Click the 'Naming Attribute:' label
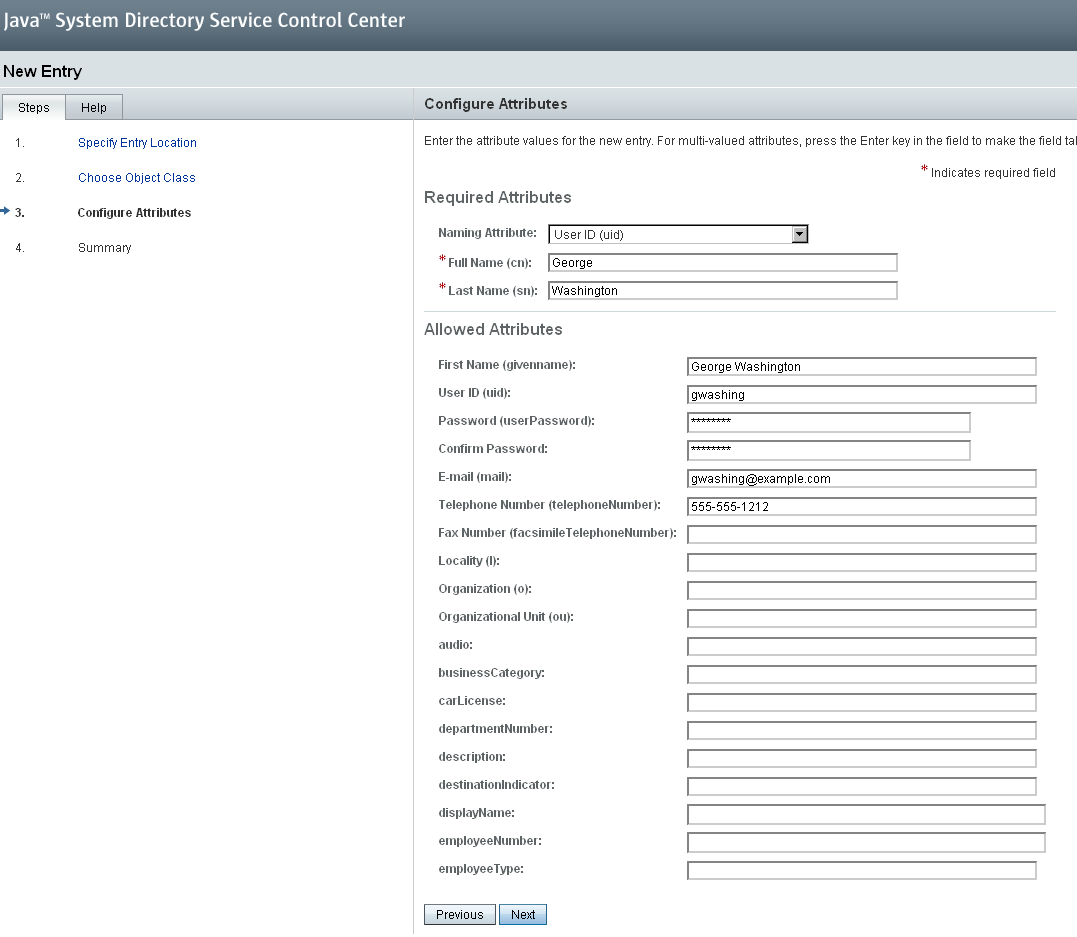The image size is (1077, 937). pyautogui.click(x=488, y=233)
